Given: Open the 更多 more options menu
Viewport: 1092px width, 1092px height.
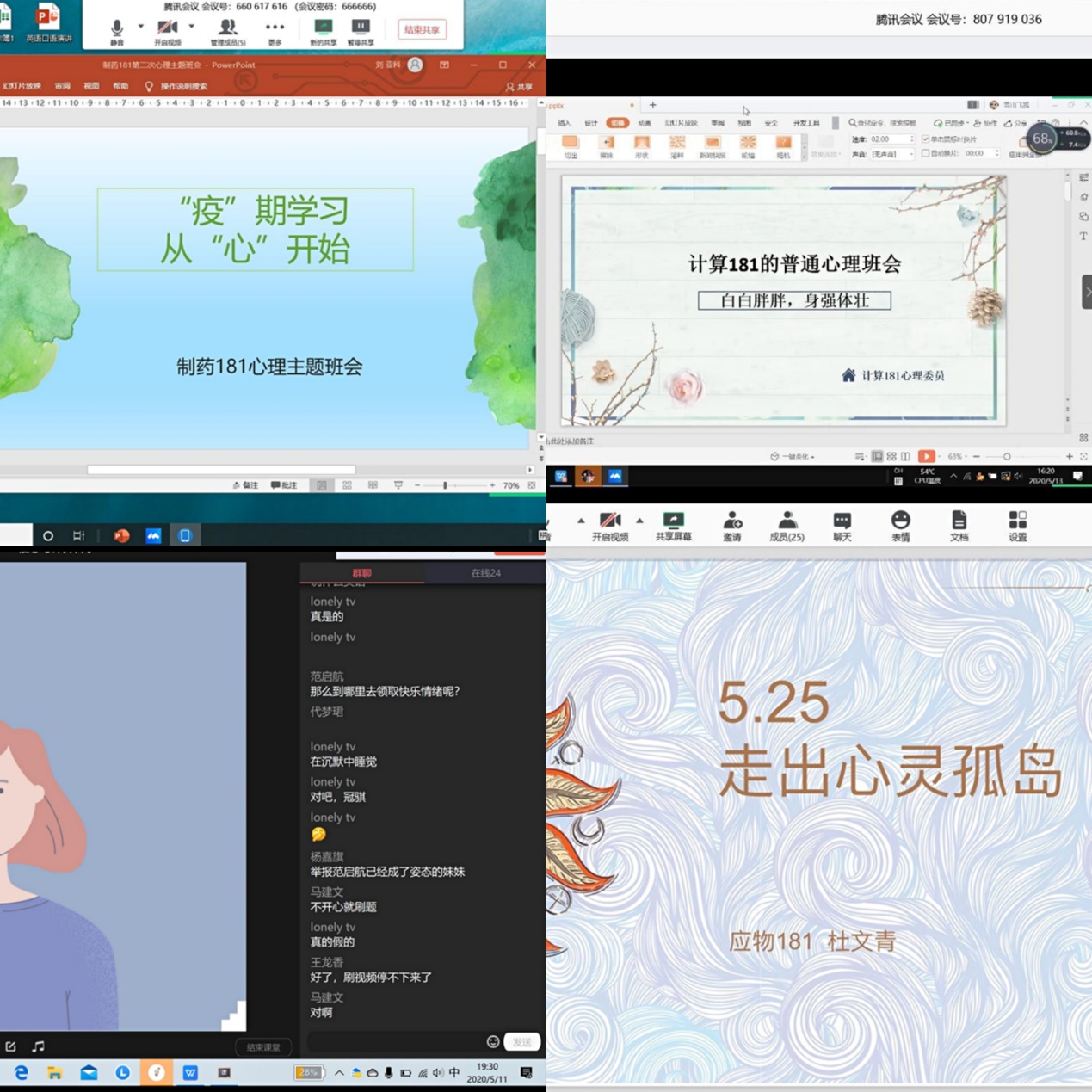Looking at the screenshot, I should click(x=275, y=29).
